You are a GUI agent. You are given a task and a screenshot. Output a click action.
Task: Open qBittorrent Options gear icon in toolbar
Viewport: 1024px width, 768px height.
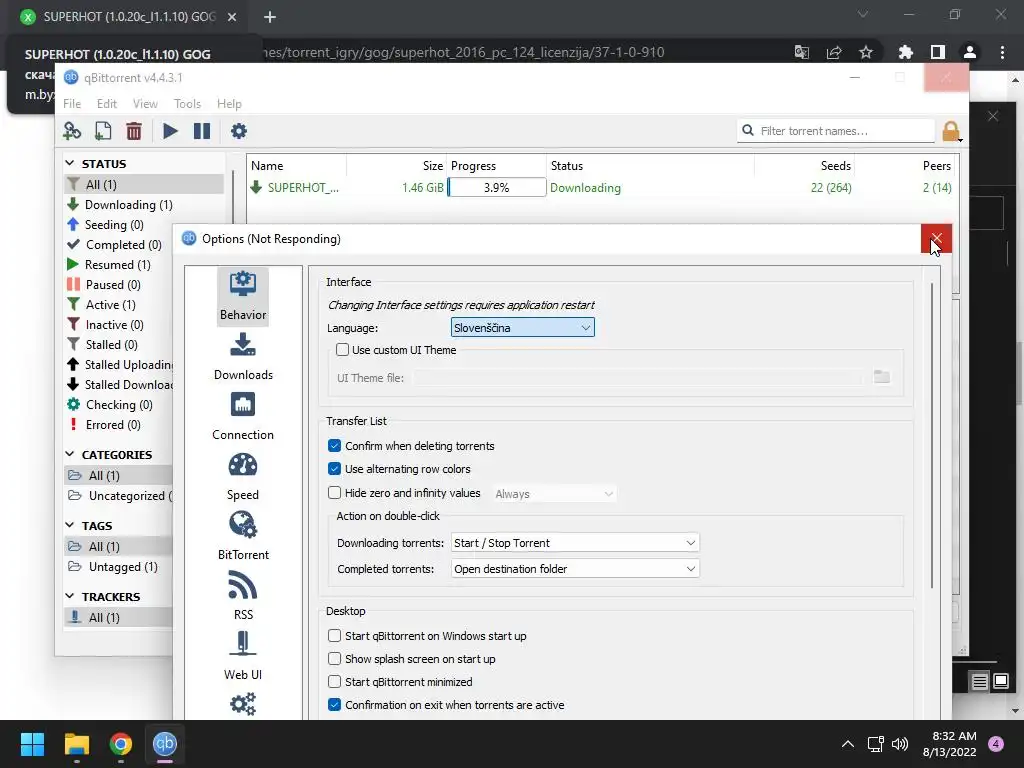[239, 131]
